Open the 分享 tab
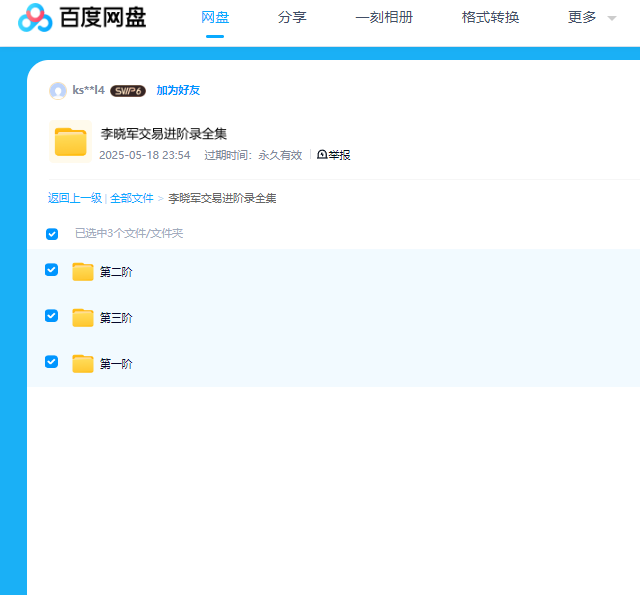Image resolution: width=640 pixels, height=595 pixels. [292, 17]
